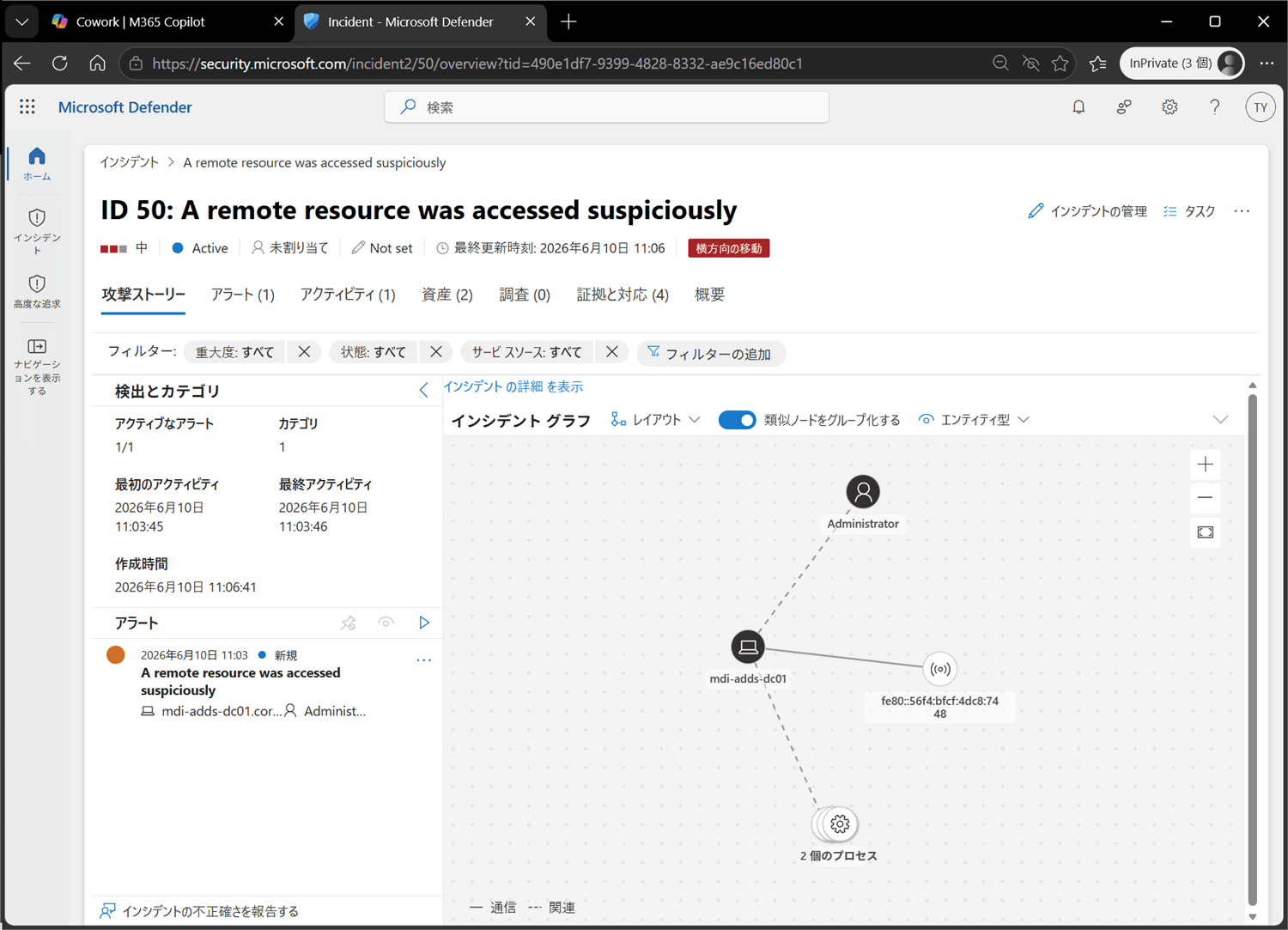Click the Defender 検索 search box
Screen dimensions: 1288x930
tap(606, 107)
